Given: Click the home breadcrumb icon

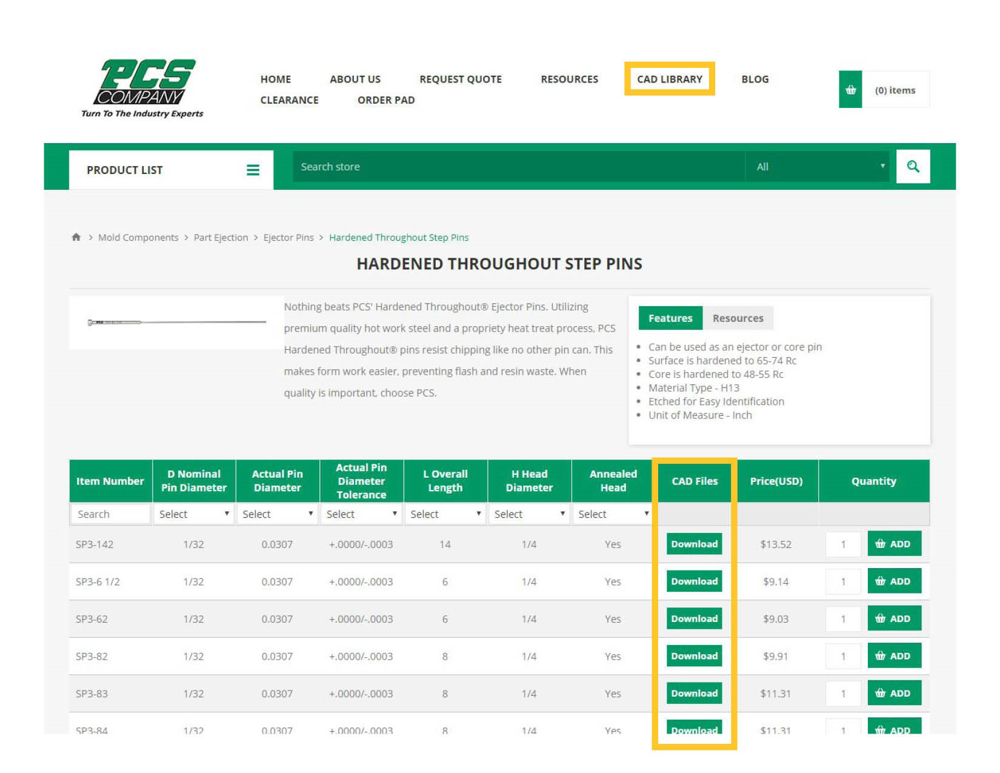Looking at the screenshot, I should 76,238.
